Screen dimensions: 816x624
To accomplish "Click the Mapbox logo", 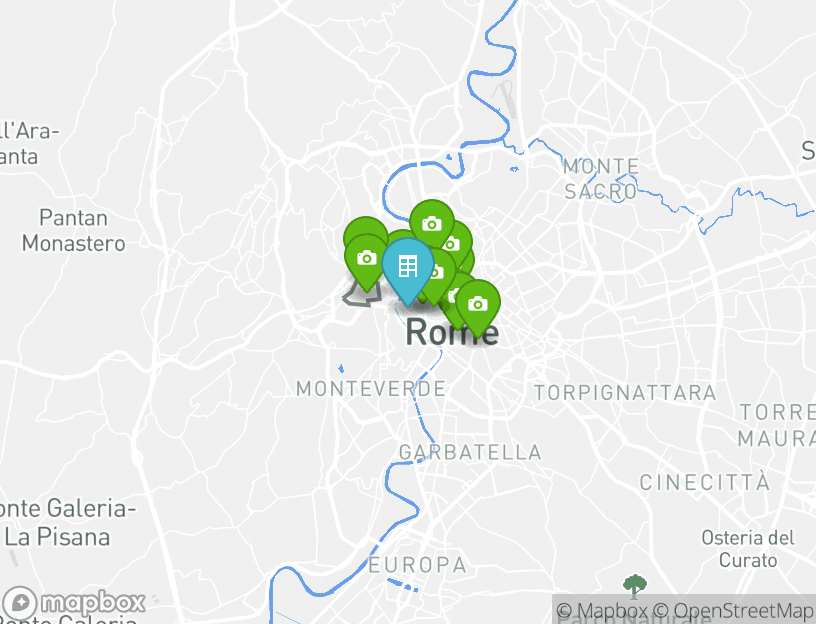I will 73,604.
